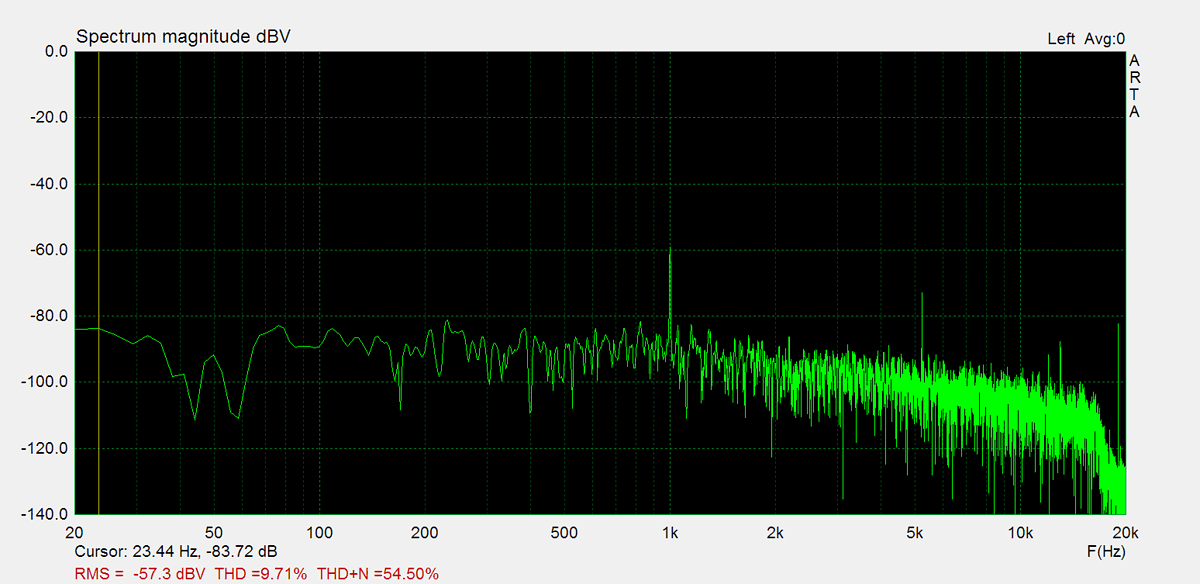Click the 'THD+N =54.50%' value
1200x584 pixels.
[x=377, y=573]
